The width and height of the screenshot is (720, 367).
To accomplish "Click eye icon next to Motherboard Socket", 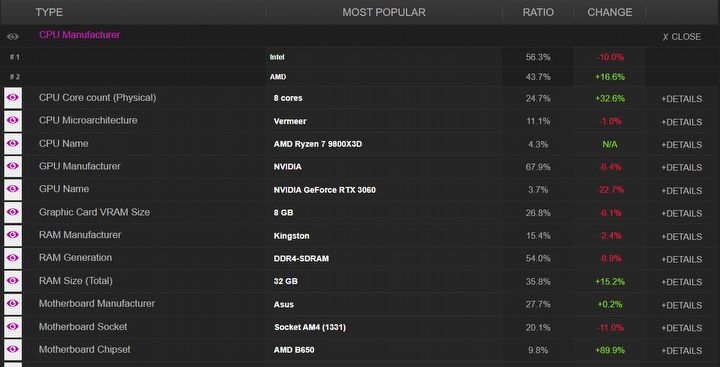I will coord(13,327).
